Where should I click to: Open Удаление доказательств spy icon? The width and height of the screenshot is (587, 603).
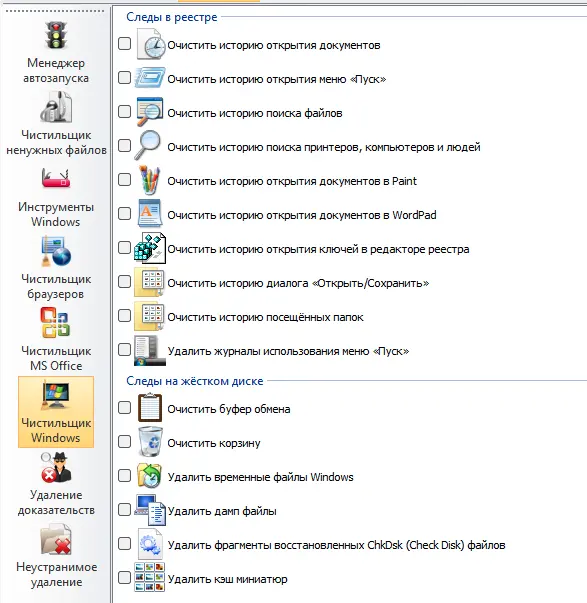56,468
